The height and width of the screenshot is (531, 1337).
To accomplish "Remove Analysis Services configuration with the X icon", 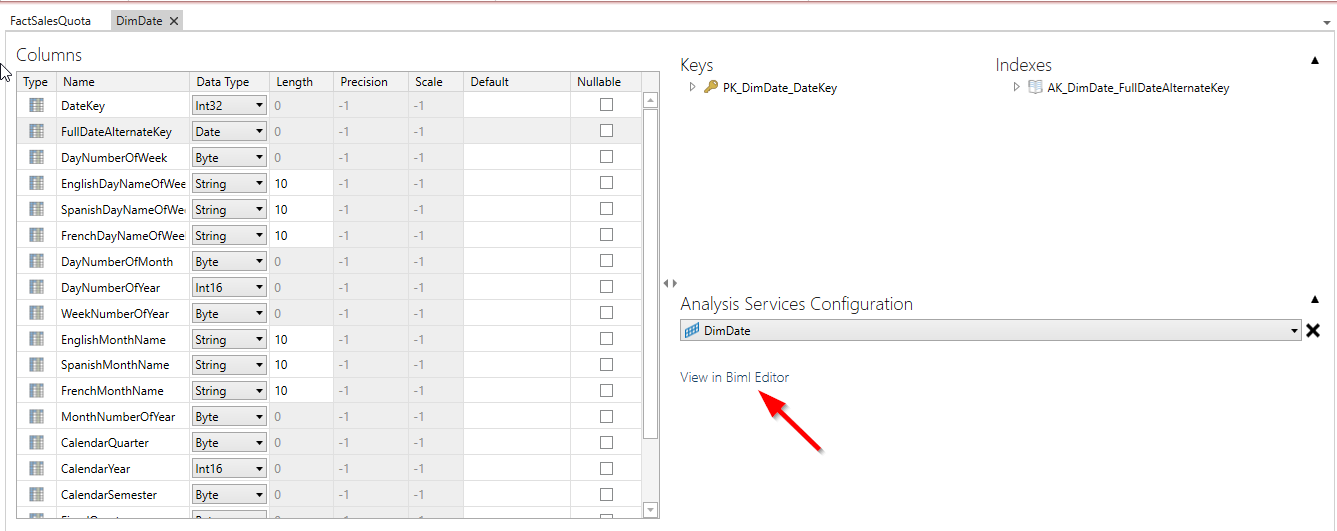I will [x=1313, y=331].
